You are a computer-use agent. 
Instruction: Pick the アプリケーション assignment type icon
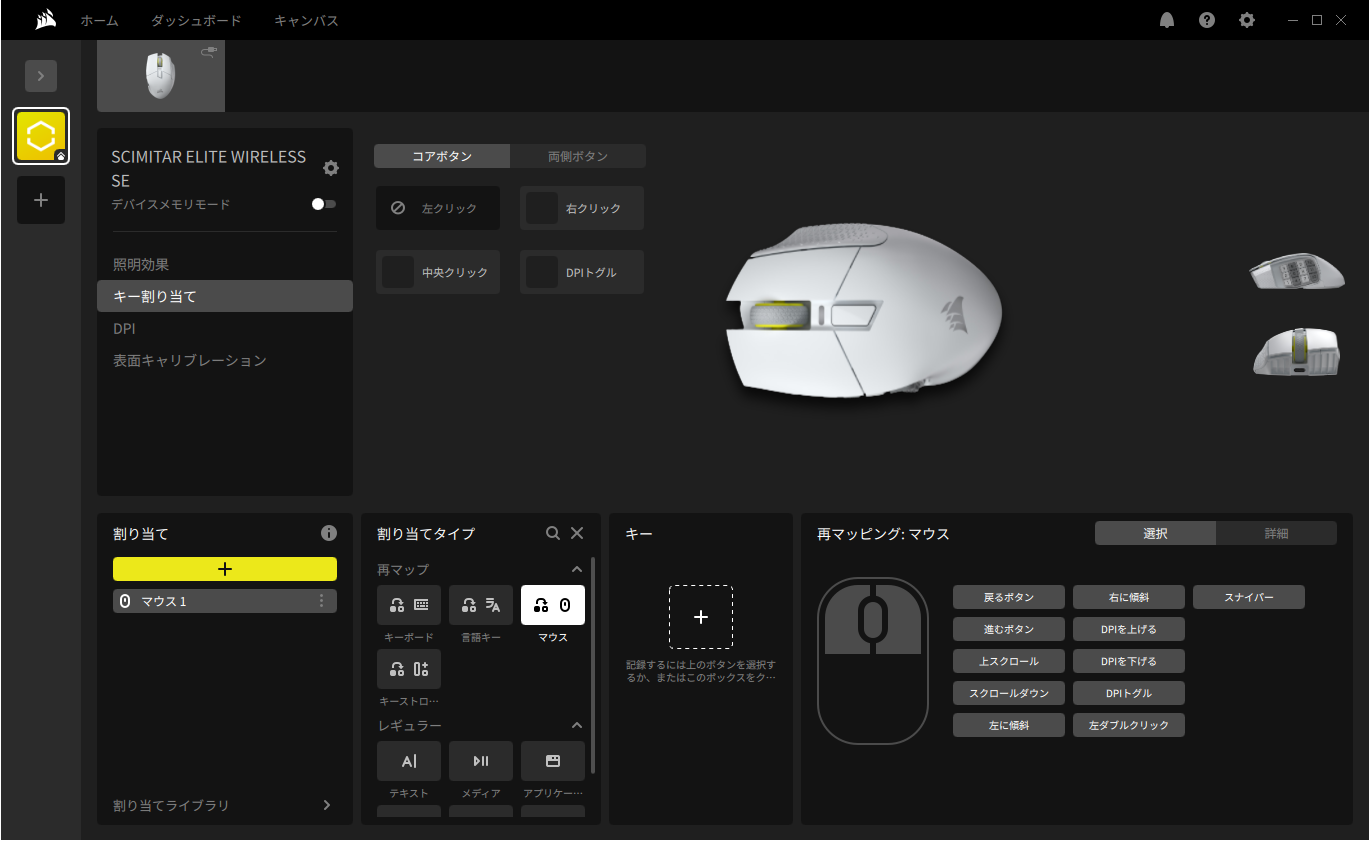pyautogui.click(x=553, y=761)
